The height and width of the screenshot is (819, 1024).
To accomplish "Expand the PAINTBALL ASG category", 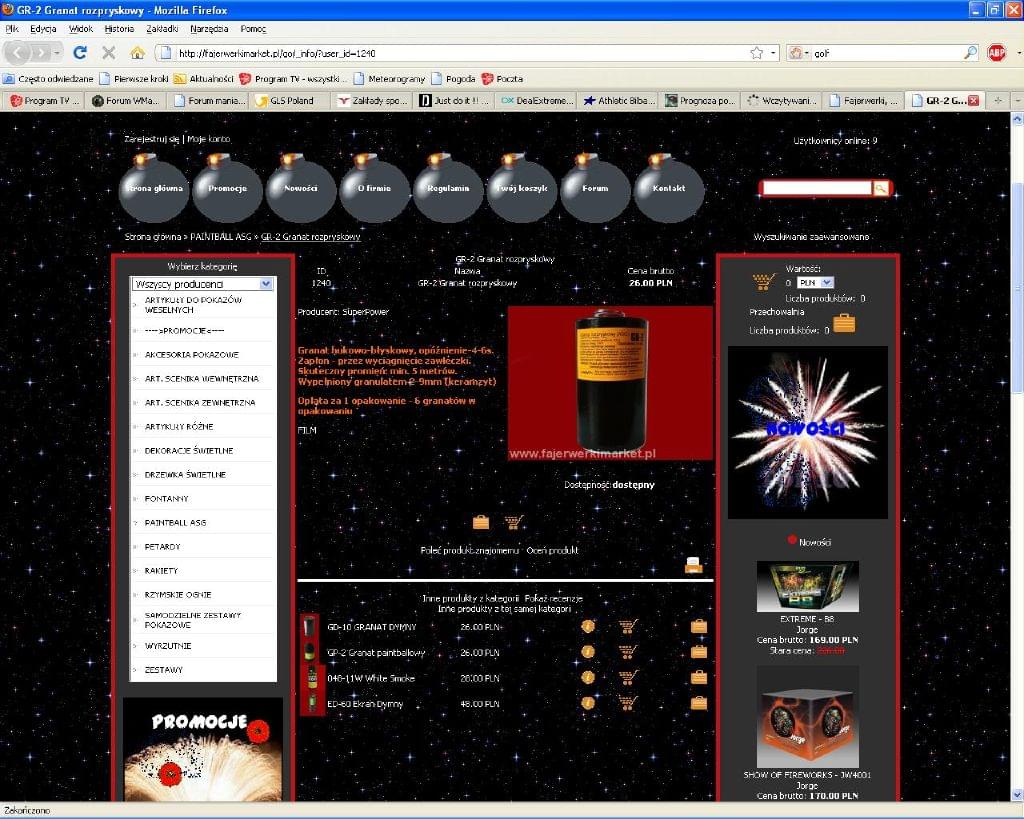I will pyautogui.click(x=175, y=522).
